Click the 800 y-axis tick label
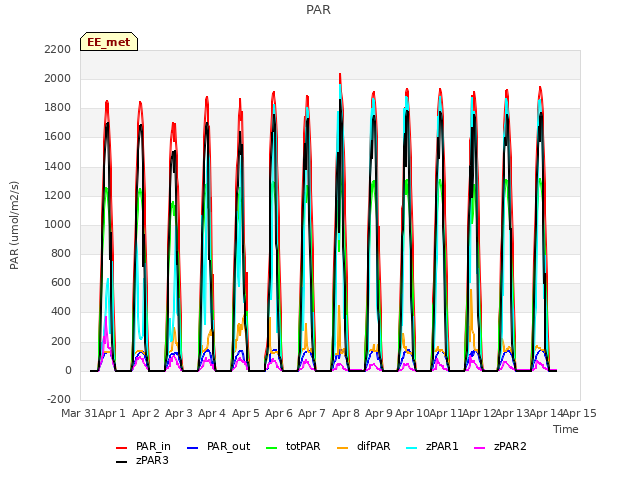 pyautogui.click(x=61, y=253)
